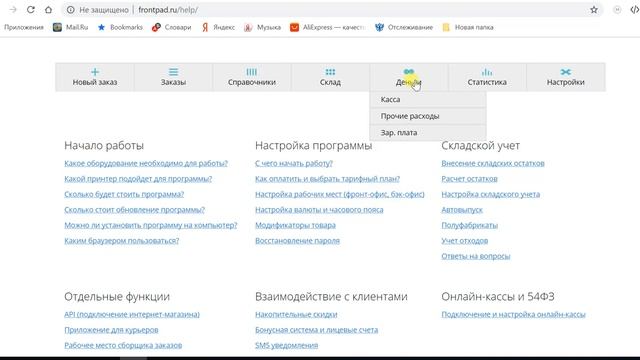Open the Заказы menu item
The image size is (640, 360).
(x=173, y=77)
